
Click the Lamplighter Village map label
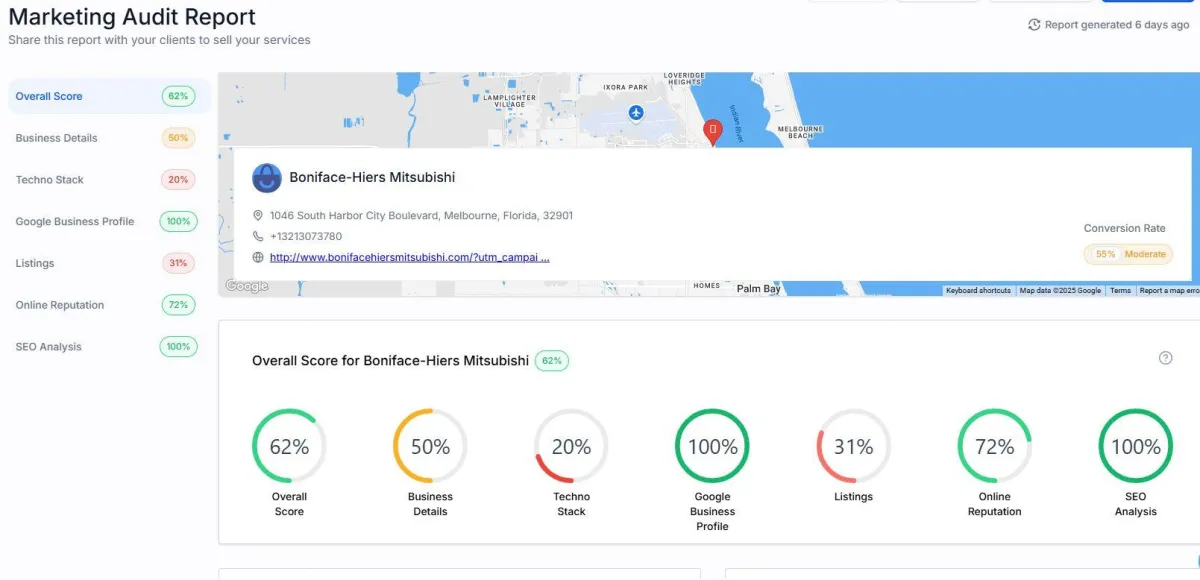click(510, 101)
